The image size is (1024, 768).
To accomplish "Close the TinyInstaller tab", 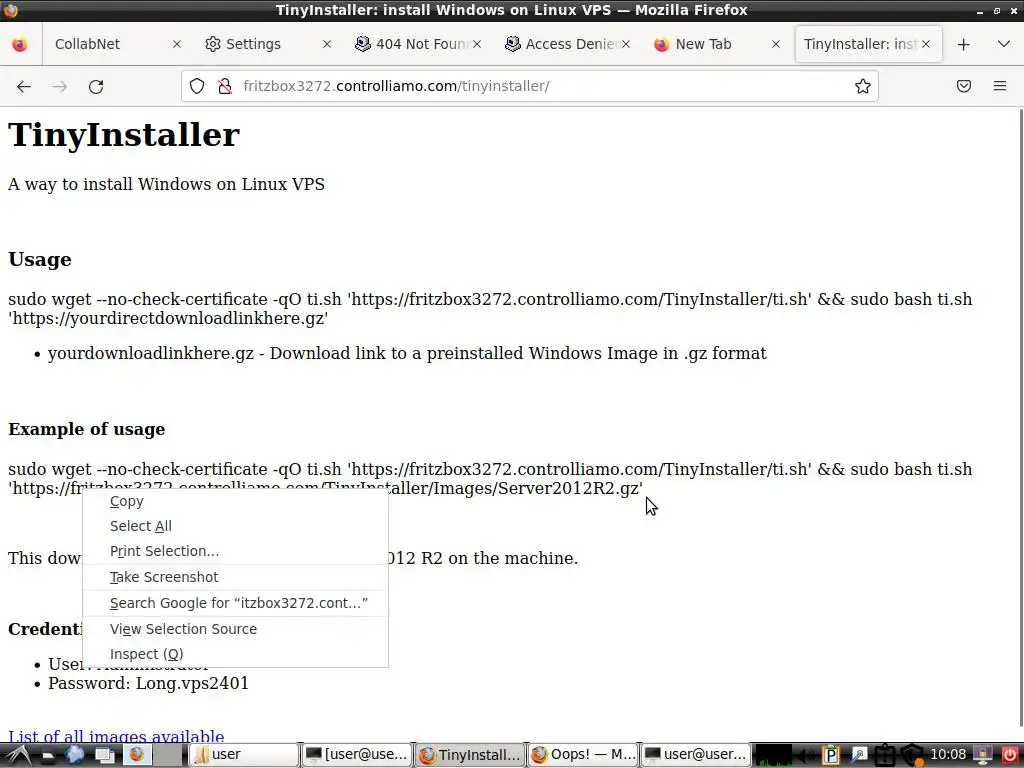I will tap(926, 44).
